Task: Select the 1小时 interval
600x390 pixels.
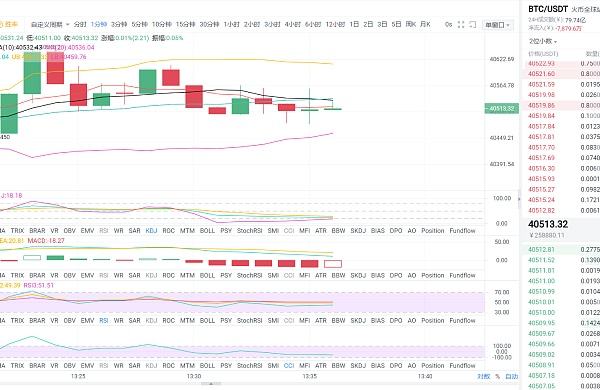Action: coord(232,24)
